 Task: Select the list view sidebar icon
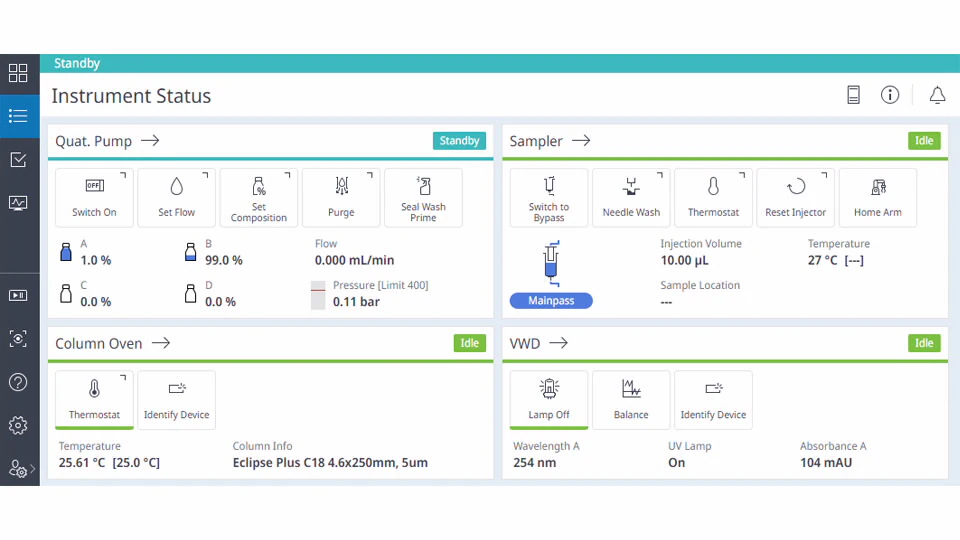point(18,116)
